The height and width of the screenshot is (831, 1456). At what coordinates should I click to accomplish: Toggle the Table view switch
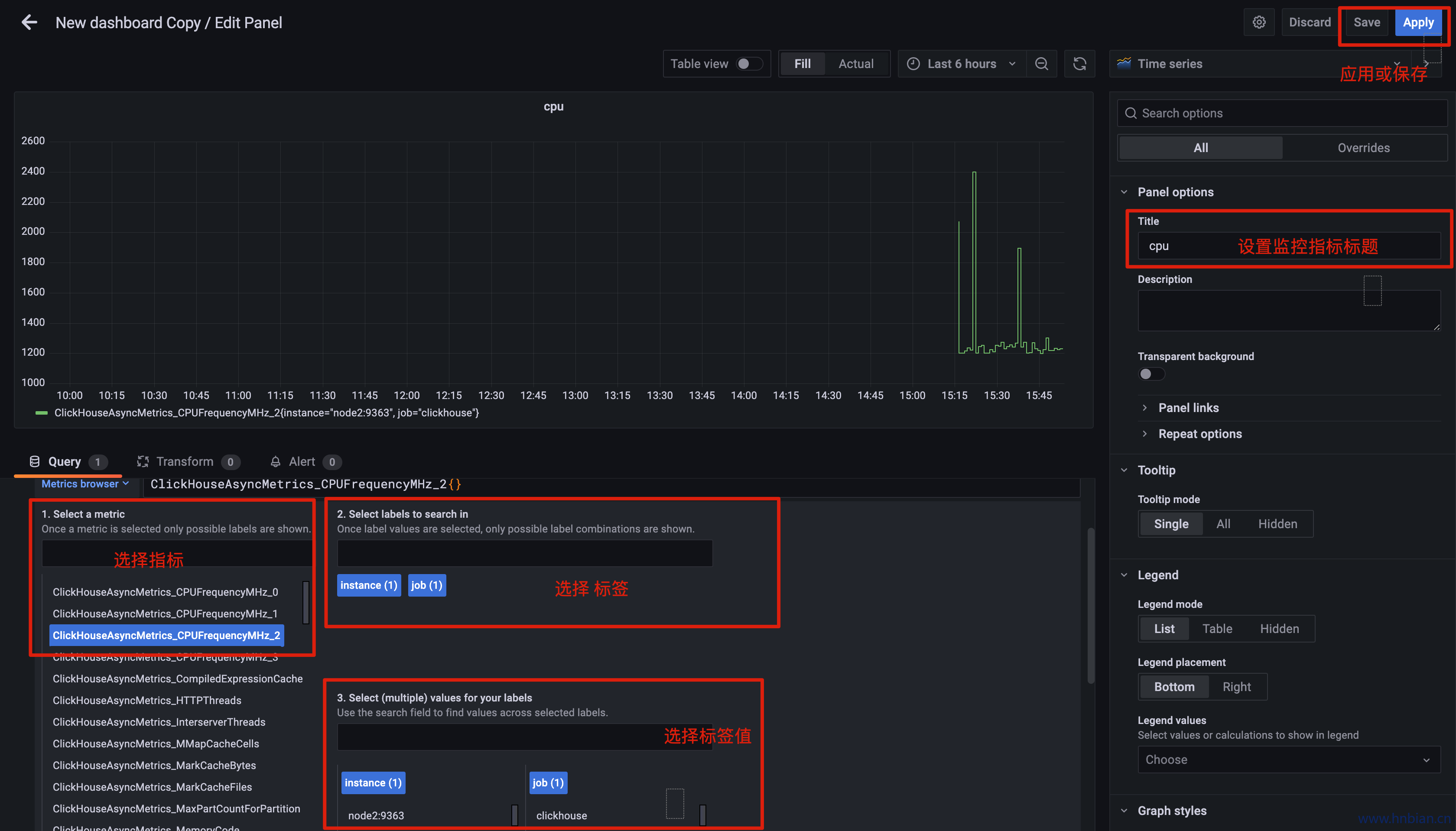(x=749, y=64)
